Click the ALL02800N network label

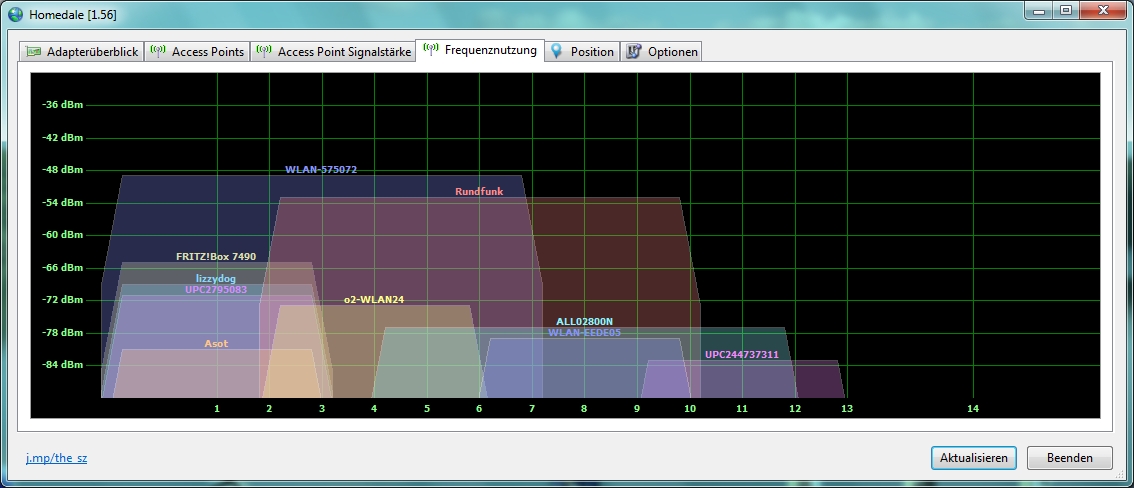(x=584, y=322)
